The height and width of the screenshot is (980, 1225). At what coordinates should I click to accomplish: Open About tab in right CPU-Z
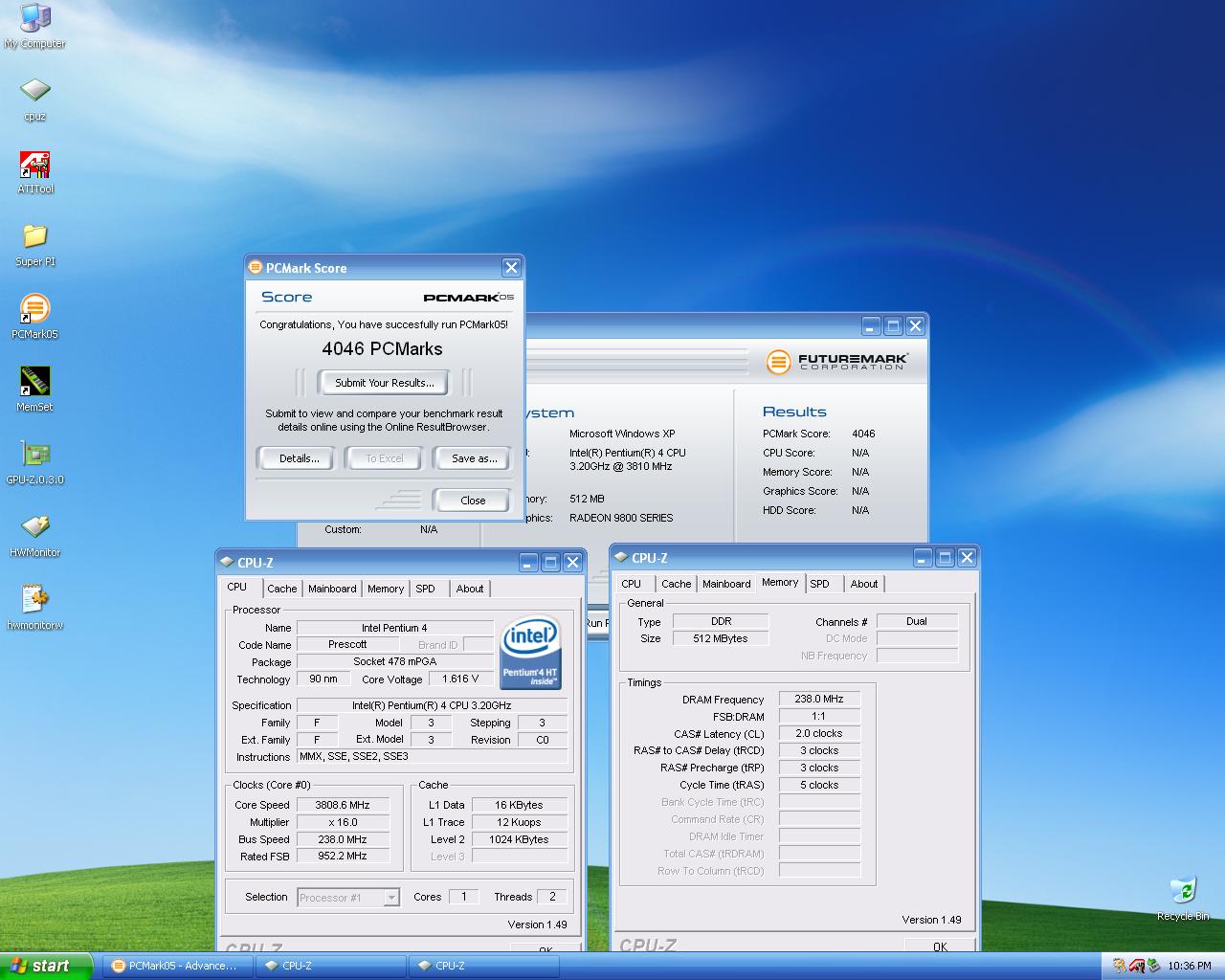(863, 584)
